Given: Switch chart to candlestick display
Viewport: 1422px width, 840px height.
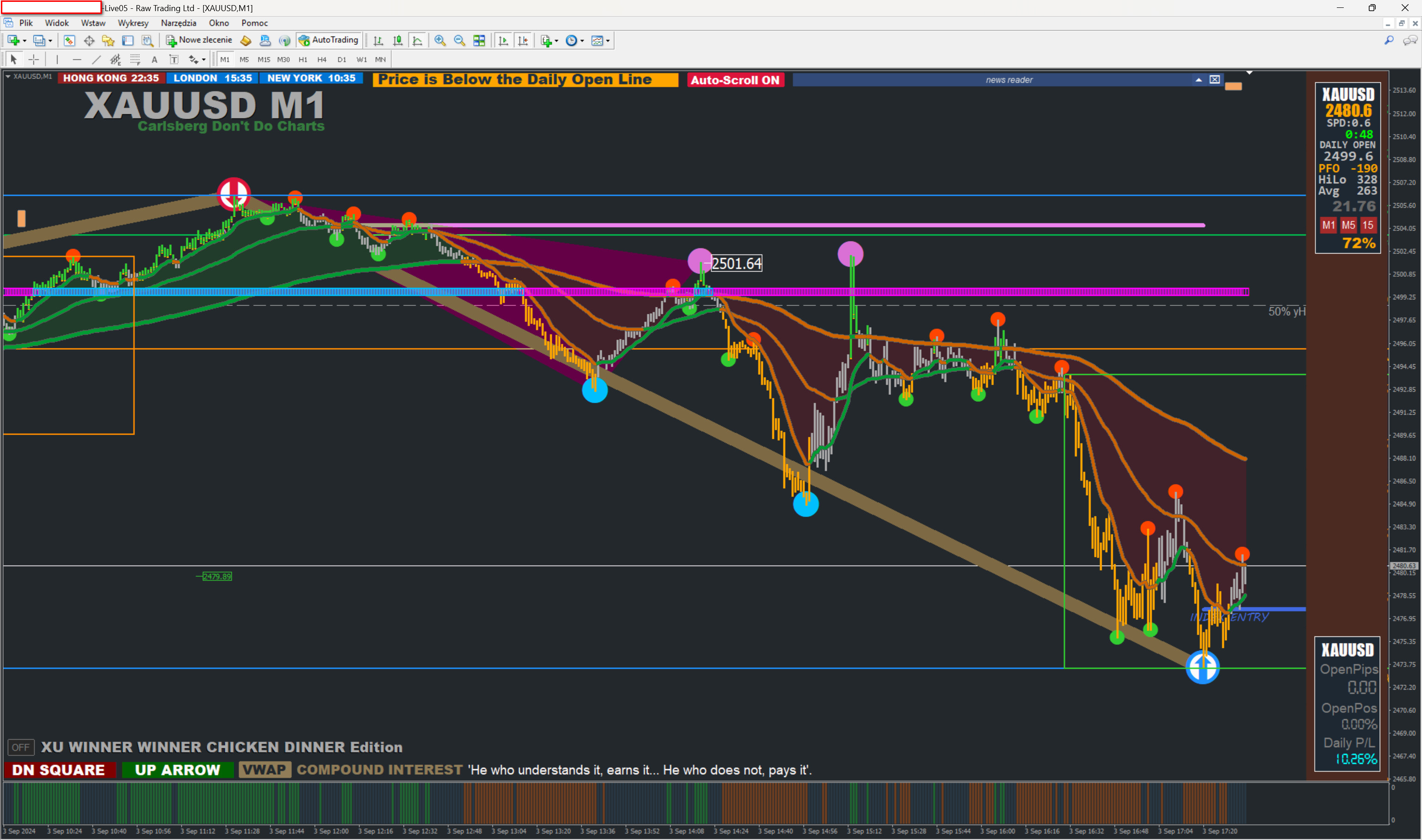Looking at the screenshot, I should click(x=398, y=40).
